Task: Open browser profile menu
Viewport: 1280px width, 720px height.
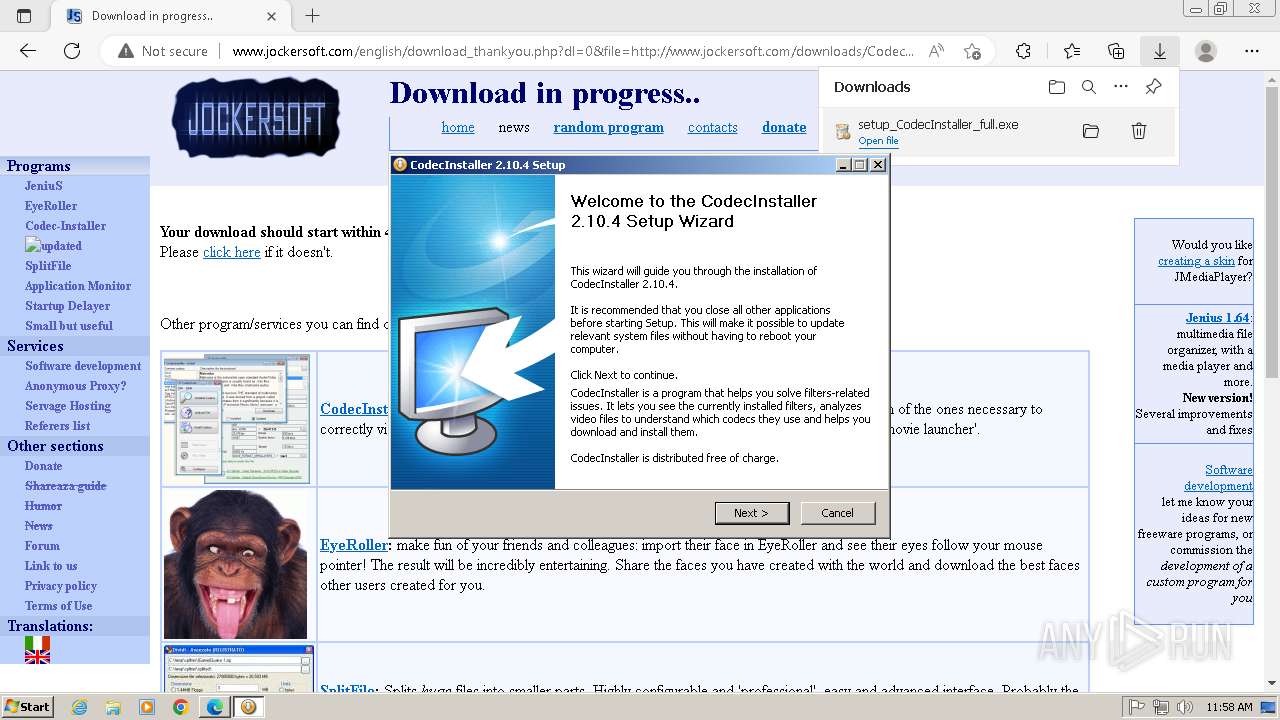Action: point(1206,51)
